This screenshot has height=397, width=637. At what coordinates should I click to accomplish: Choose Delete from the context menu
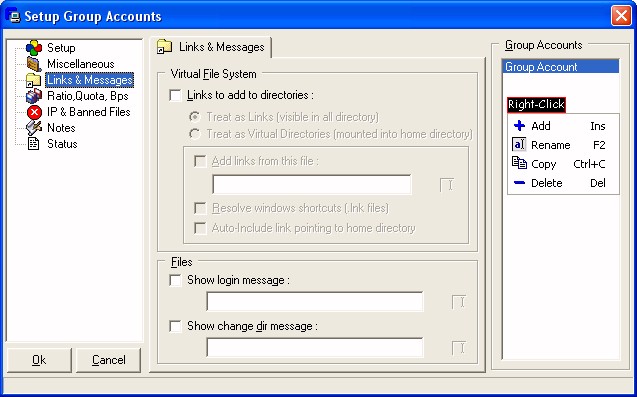[563, 183]
